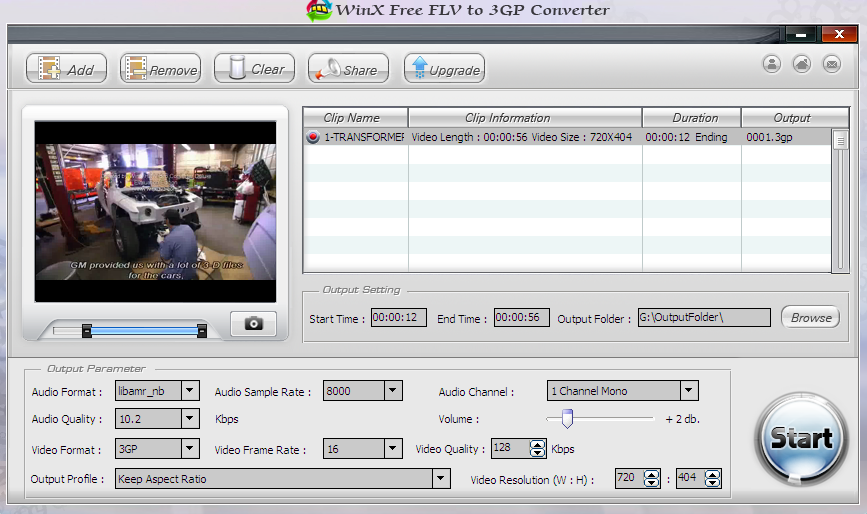Click the Start Time field

399,317
